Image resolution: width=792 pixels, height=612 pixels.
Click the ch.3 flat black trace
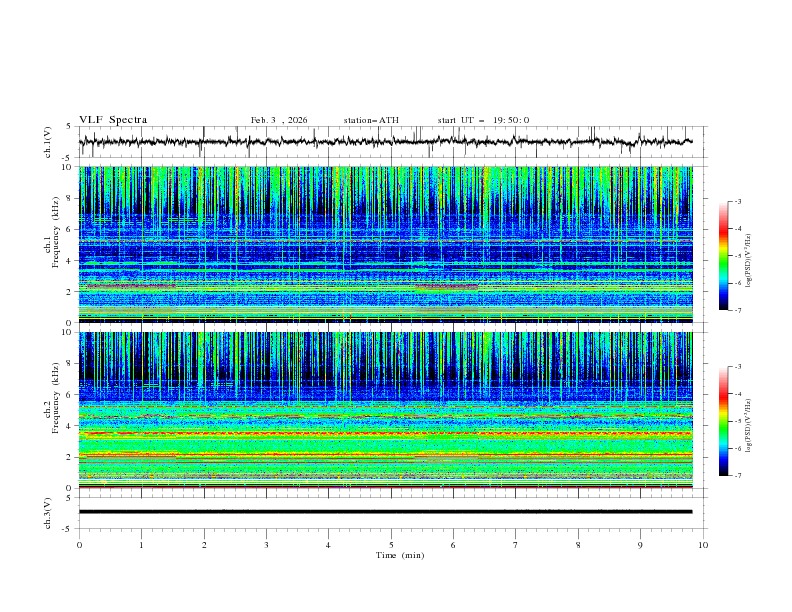385,512
